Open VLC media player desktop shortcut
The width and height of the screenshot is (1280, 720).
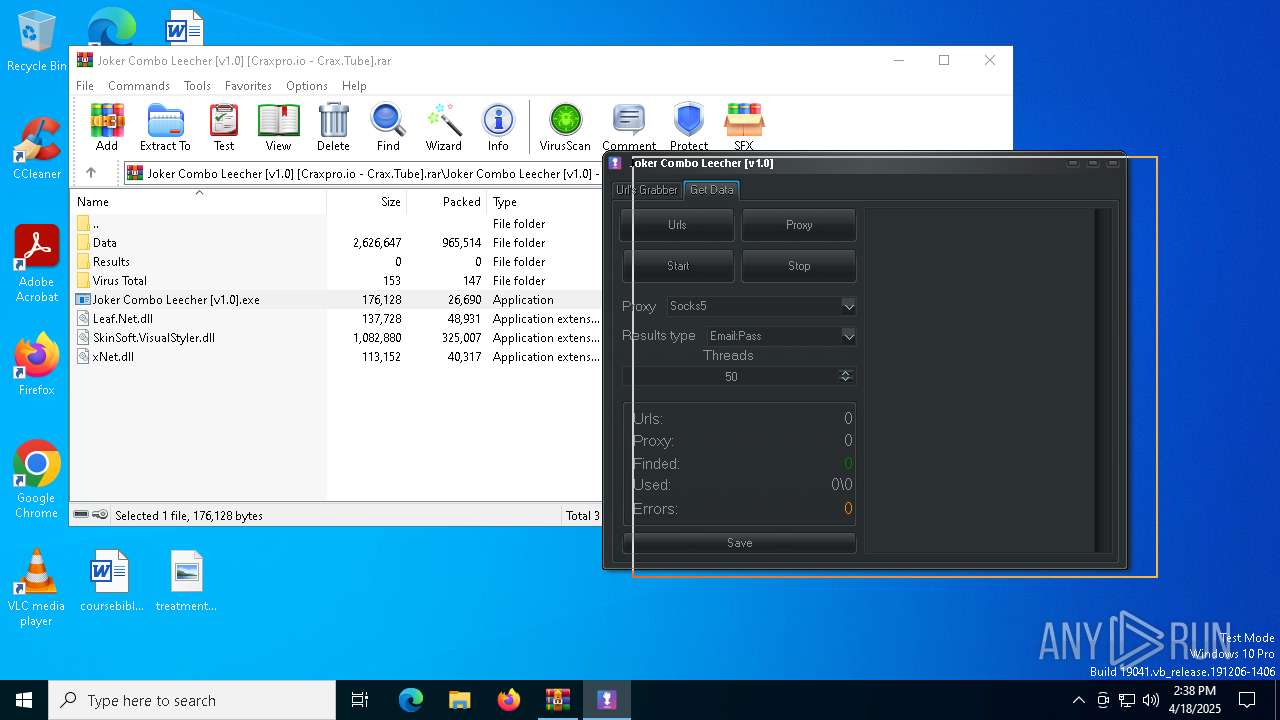[x=36, y=588]
